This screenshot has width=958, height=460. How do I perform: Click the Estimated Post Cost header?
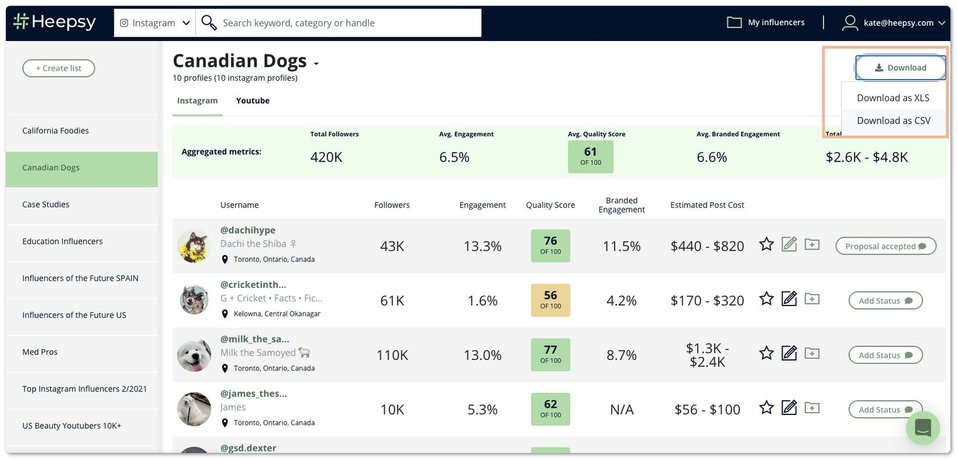point(708,205)
